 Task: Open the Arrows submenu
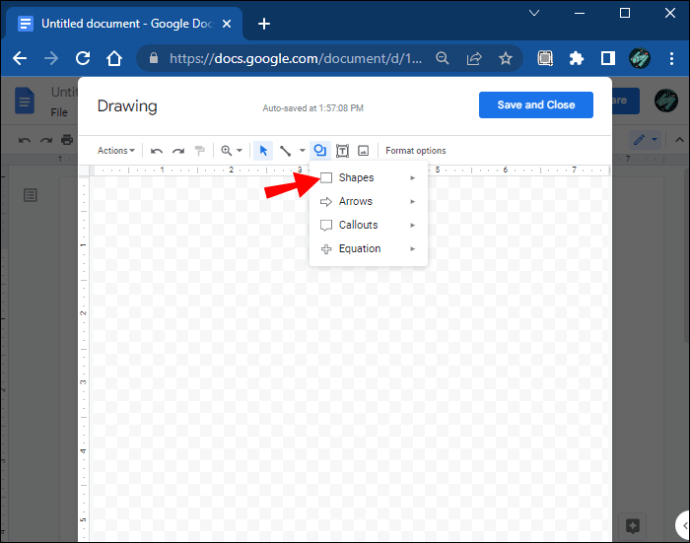click(x=368, y=202)
